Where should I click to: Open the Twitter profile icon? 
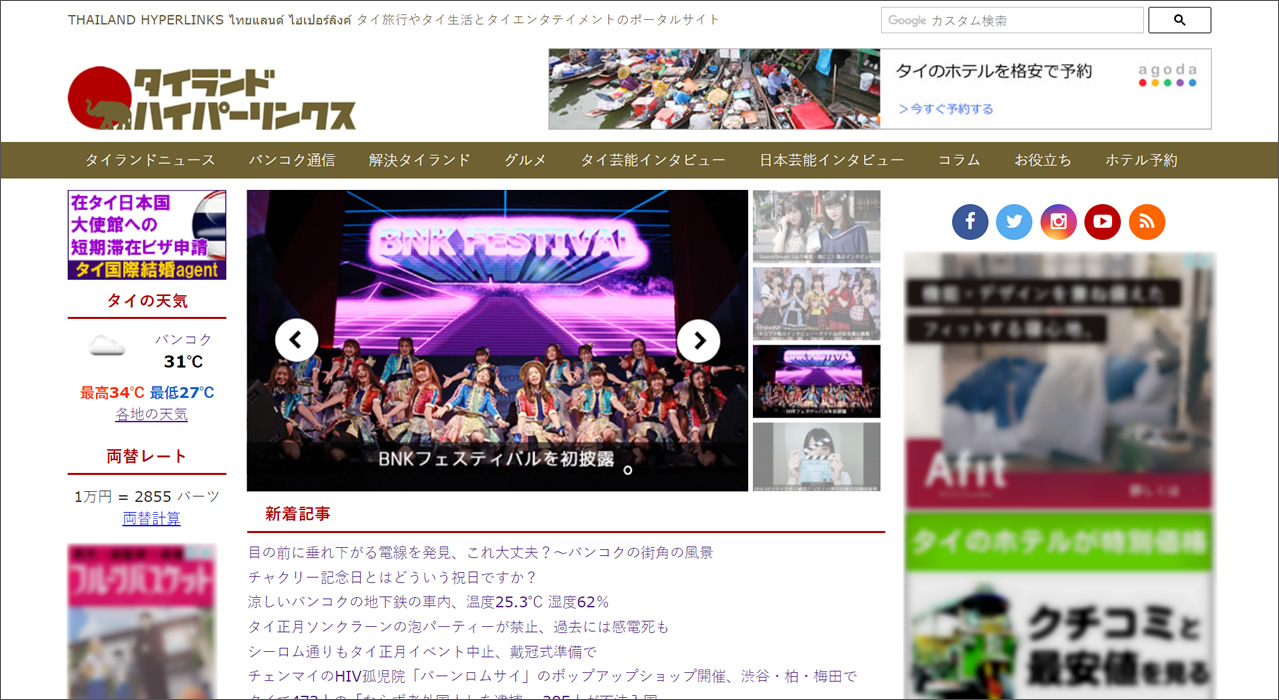pyautogui.click(x=1014, y=222)
